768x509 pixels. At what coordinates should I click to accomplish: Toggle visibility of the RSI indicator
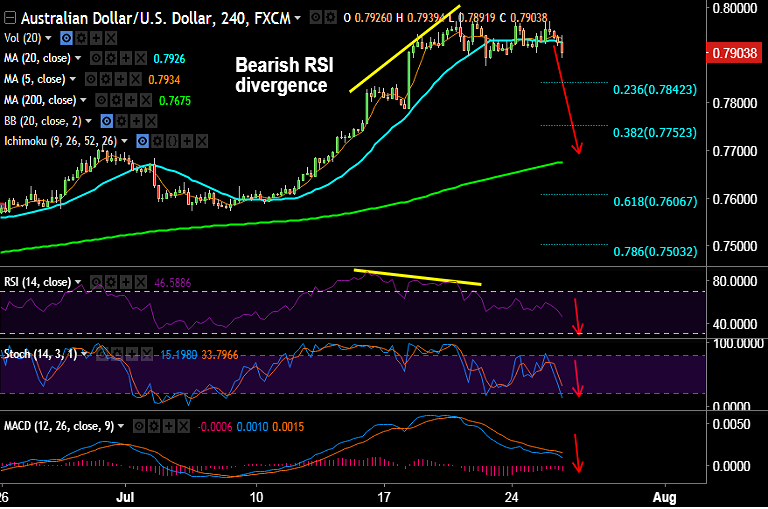96,282
